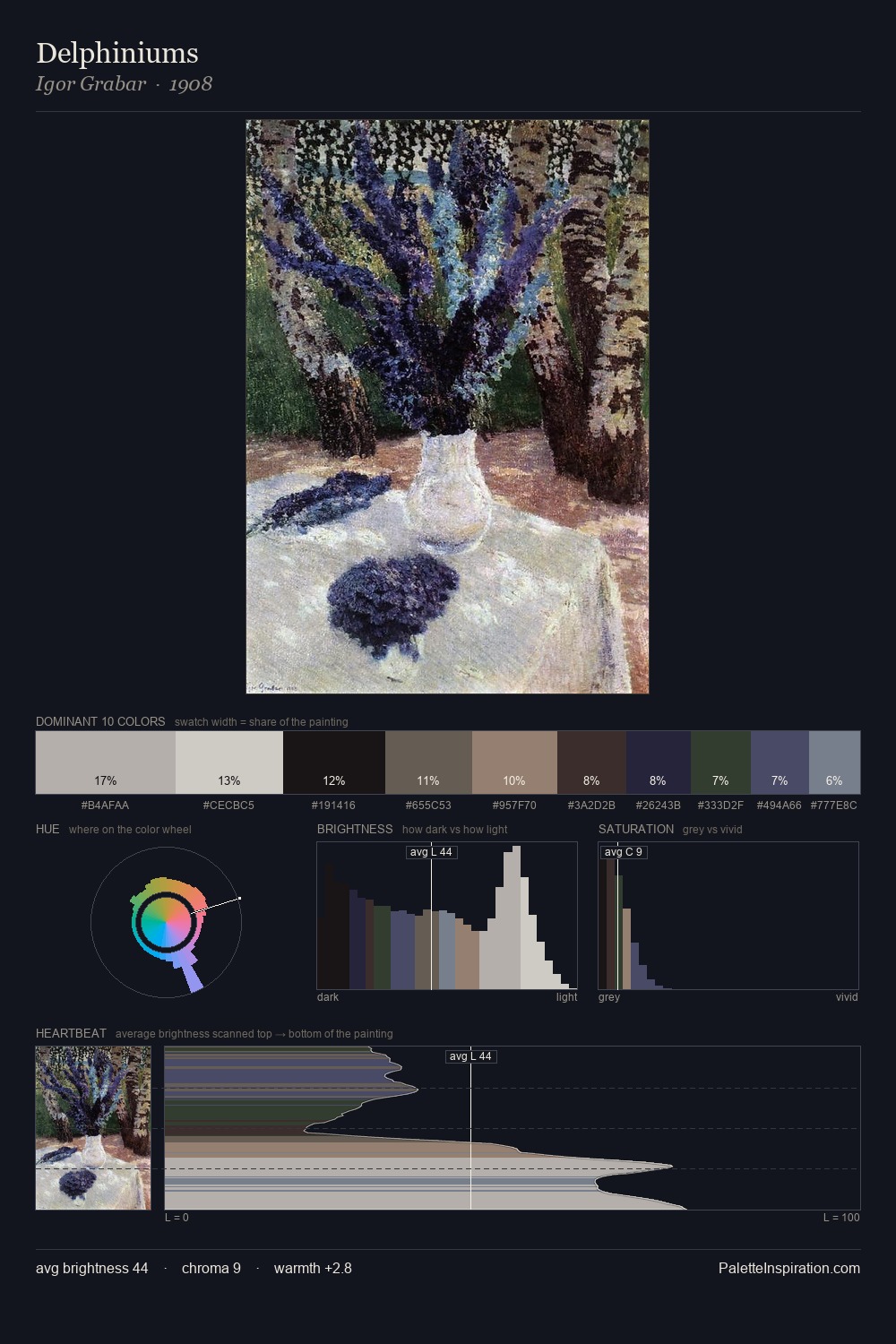Image resolution: width=896 pixels, height=1344 pixels.
Task: Click the Delphiniums title
Action: pyautogui.click(x=117, y=53)
